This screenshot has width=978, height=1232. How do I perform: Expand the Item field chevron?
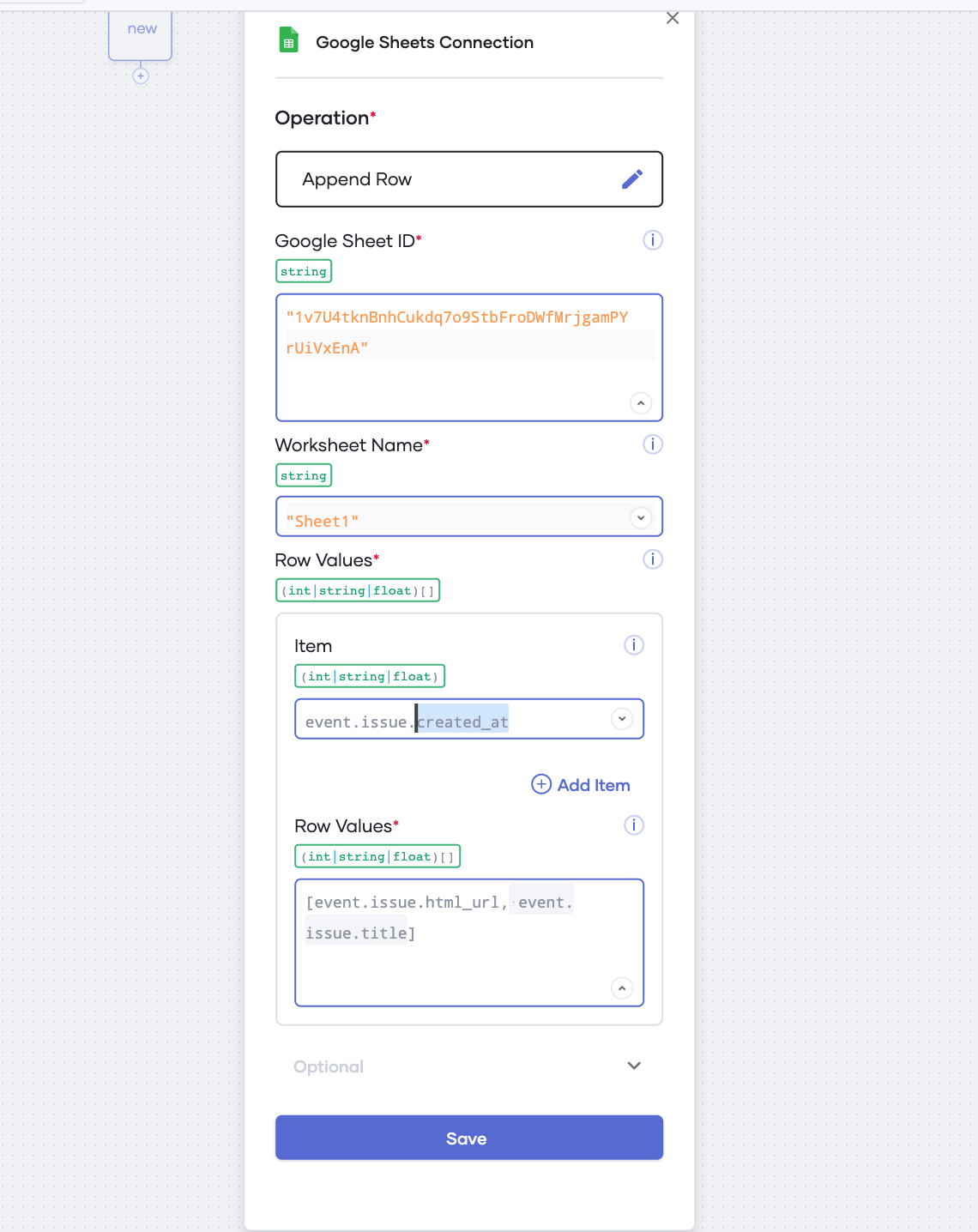tap(622, 719)
